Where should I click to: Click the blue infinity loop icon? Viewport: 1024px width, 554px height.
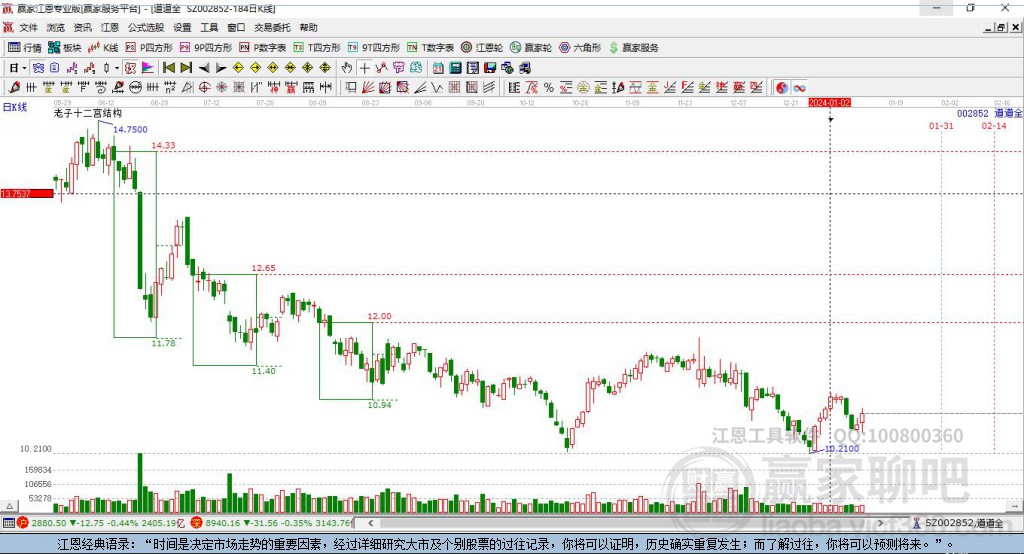tap(799, 88)
